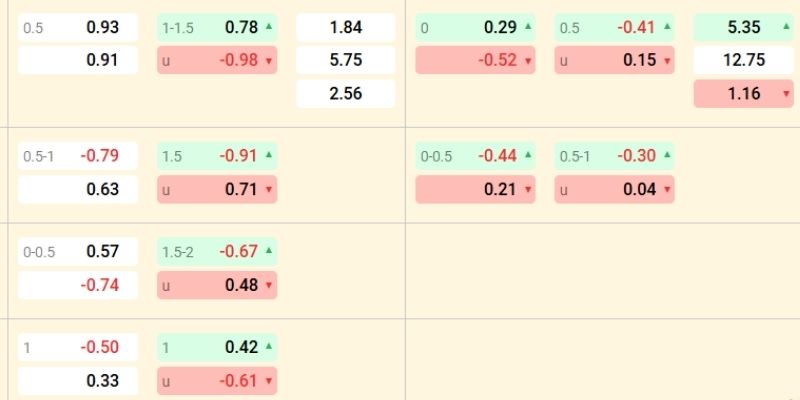
Task: Choose the -0.74 odds cell
Action: [x=78, y=285]
